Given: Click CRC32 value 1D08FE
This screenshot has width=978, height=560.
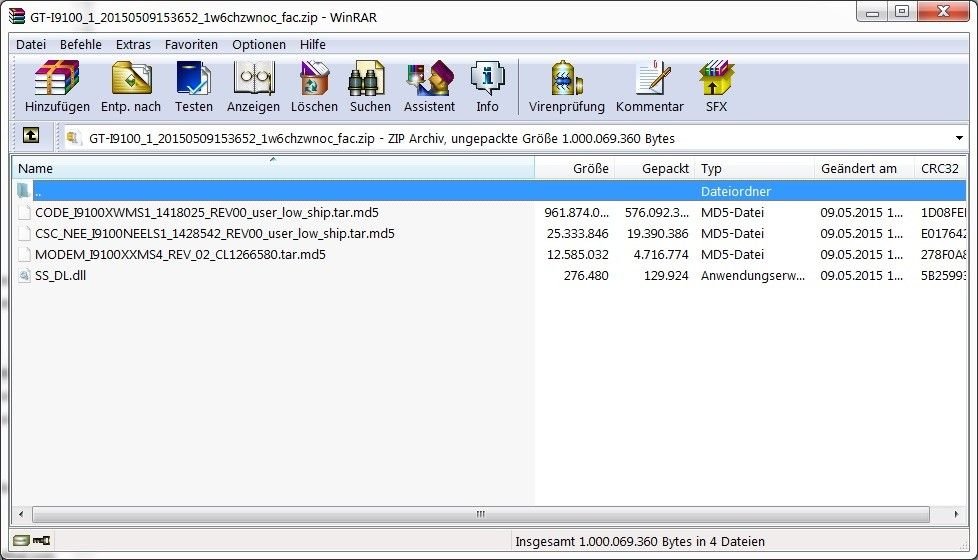Looking at the screenshot, I should pos(943,213).
